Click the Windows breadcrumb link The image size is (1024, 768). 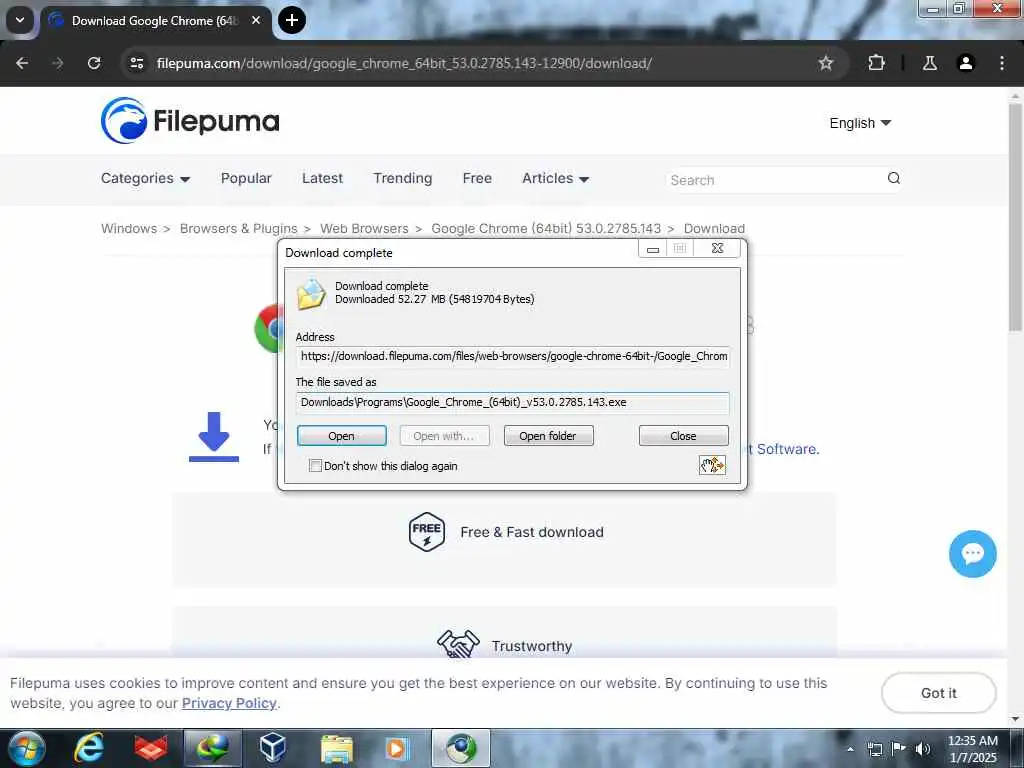pyautogui.click(x=129, y=229)
